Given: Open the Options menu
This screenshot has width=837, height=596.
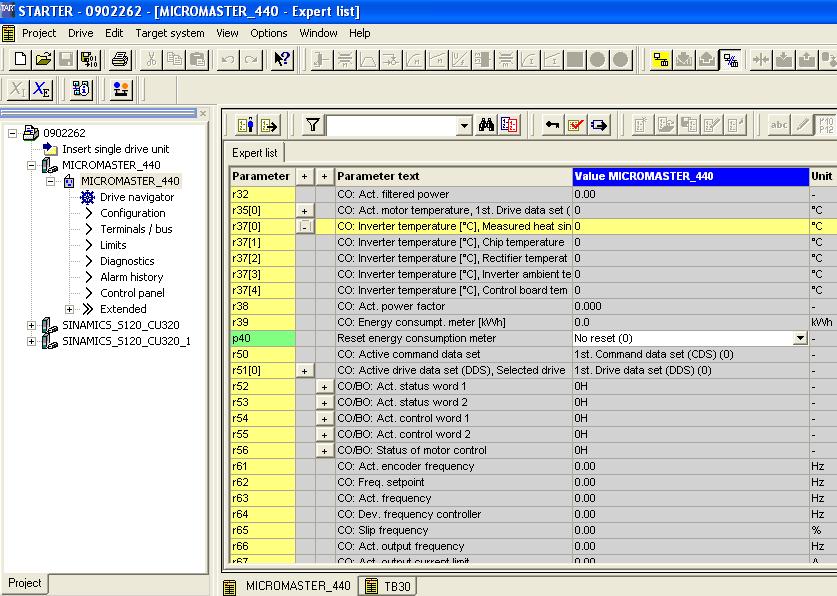Looking at the screenshot, I should 269,33.
